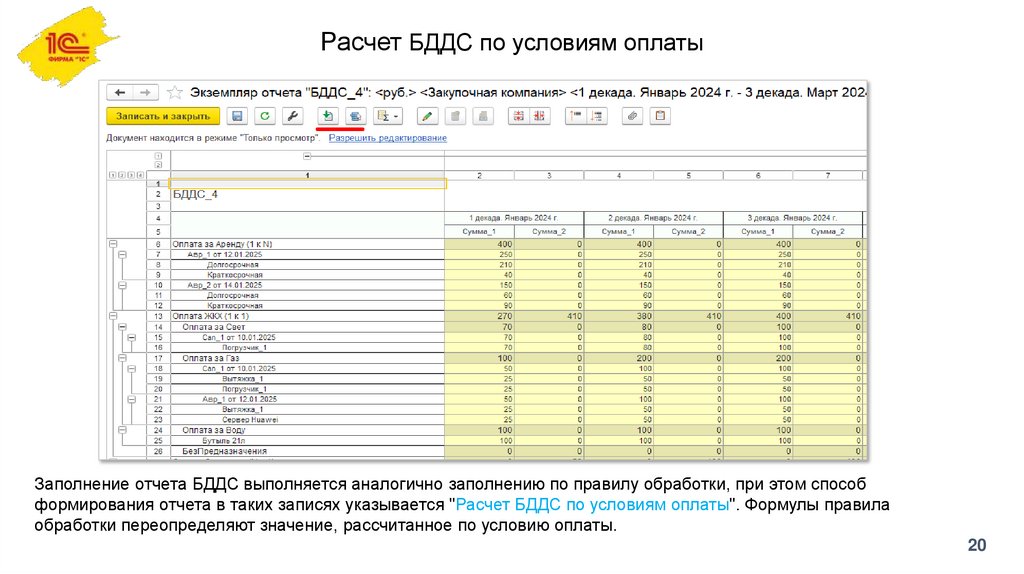Click the greyed-out printer-like icon
1024x574 pixels.
(483, 116)
